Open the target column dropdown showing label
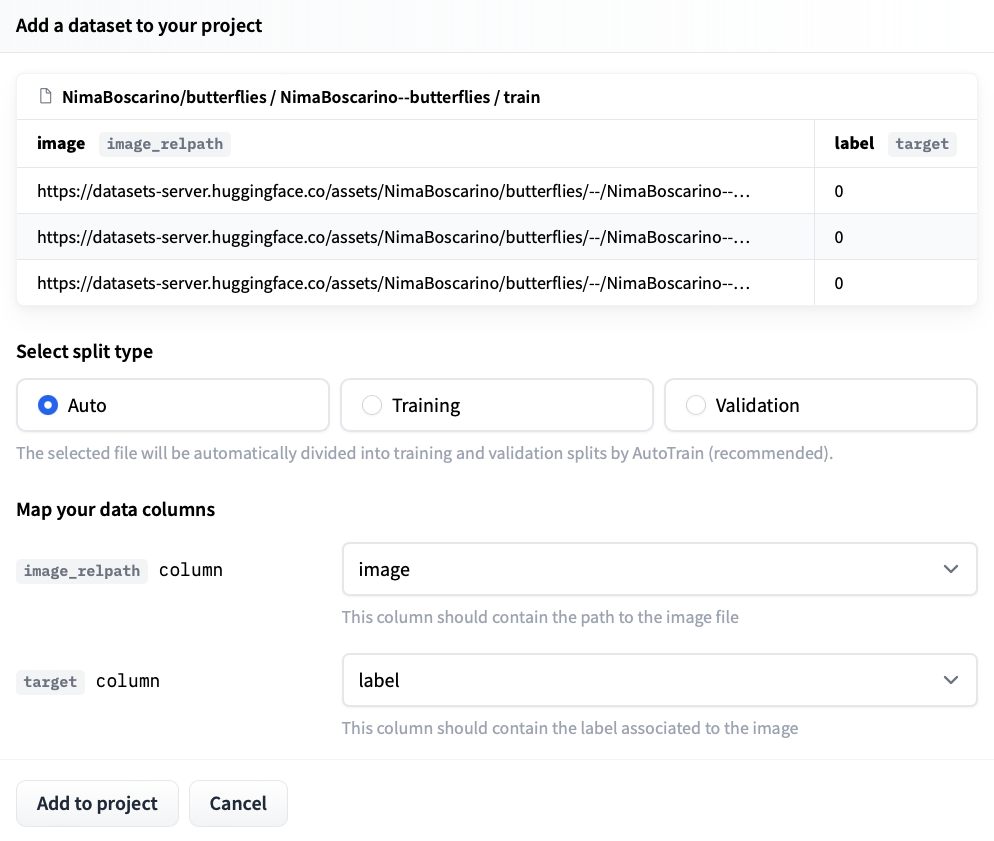This screenshot has height=841, width=994. [660, 680]
